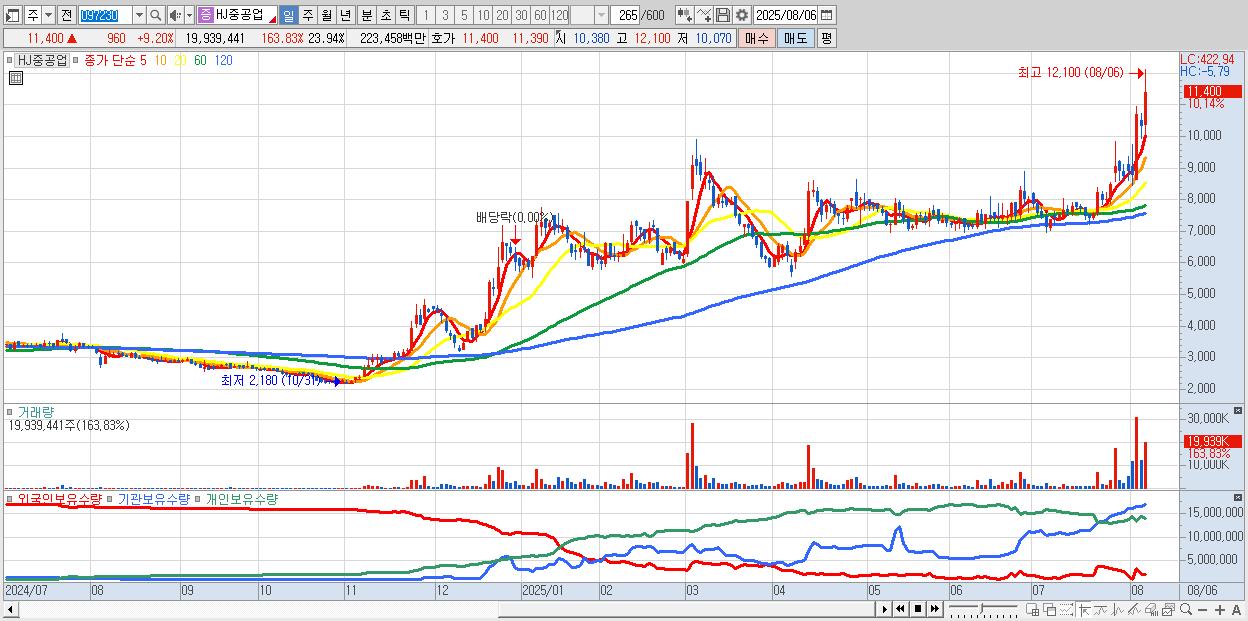
Task: Click the window-with-grid icon at bottom
Action: click(x=1032, y=609)
